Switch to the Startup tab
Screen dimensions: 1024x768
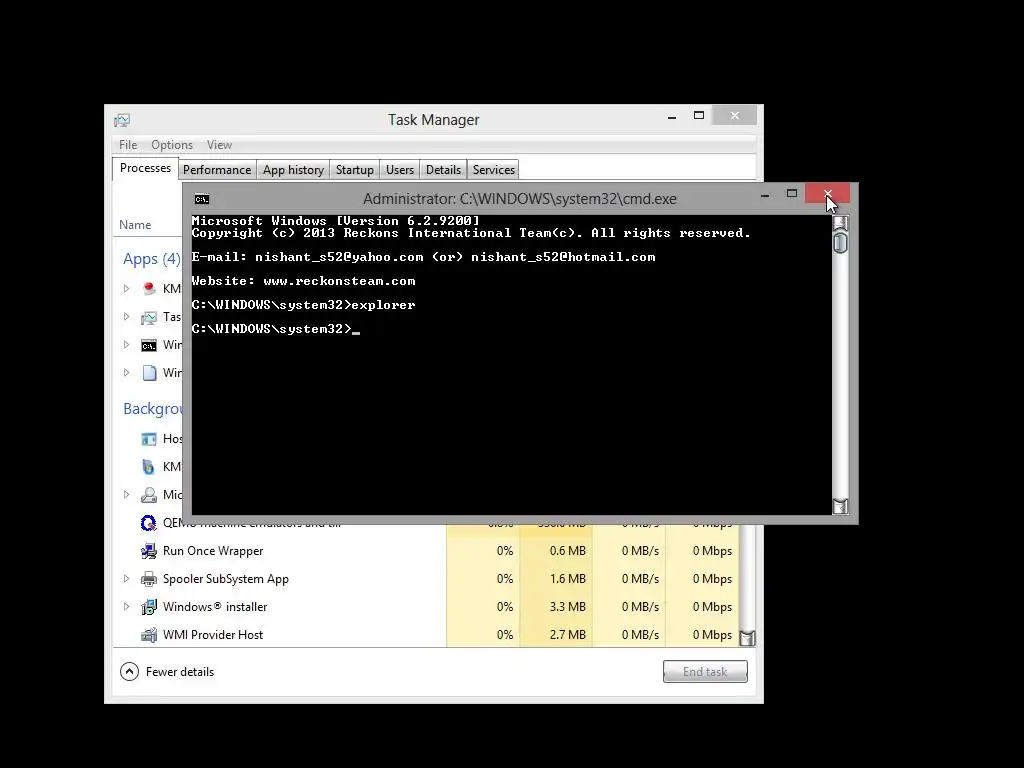click(x=355, y=170)
